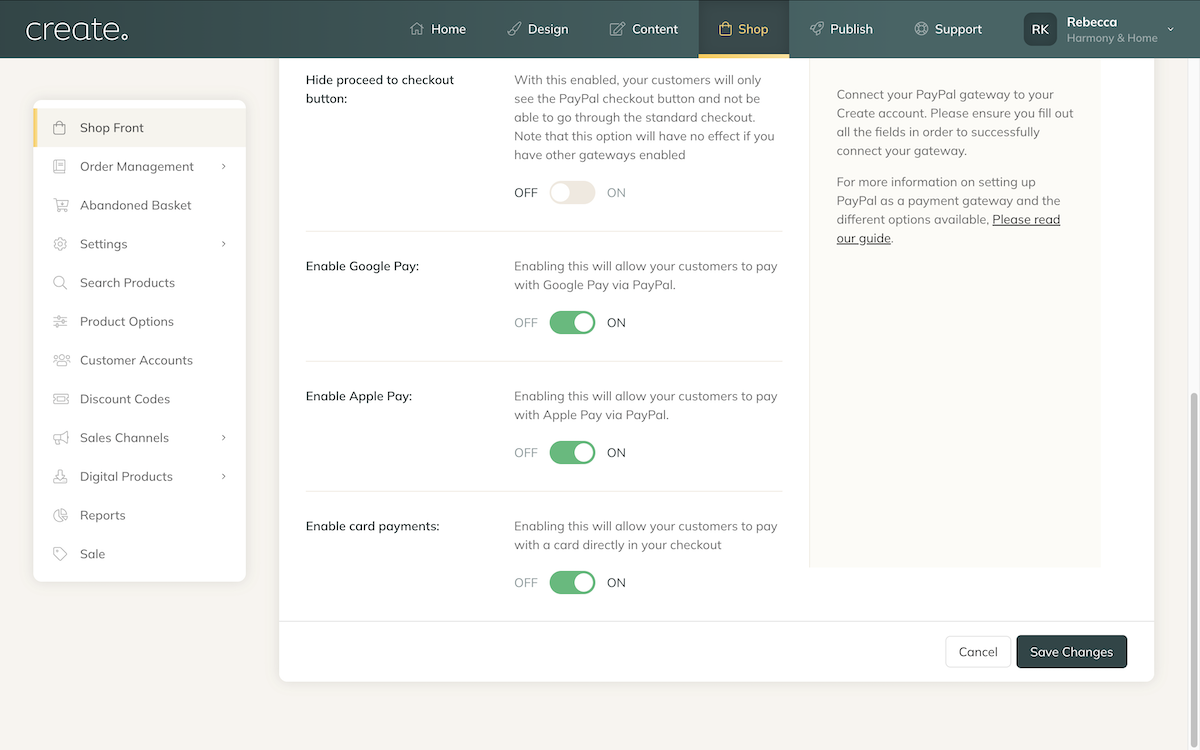The image size is (1200, 750).
Task: Click the page vertical scrollbar thumb
Action: [1194, 568]
